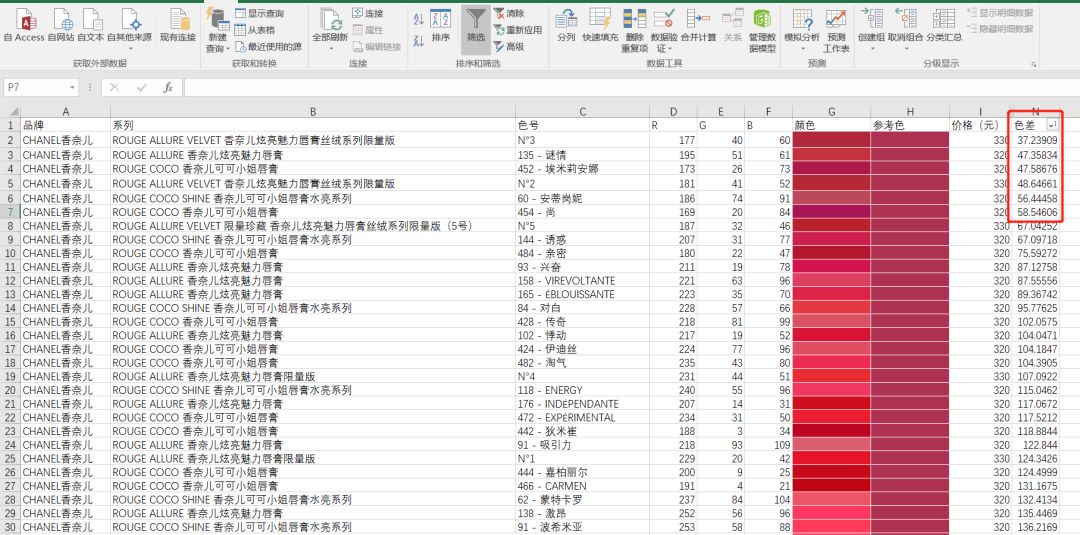1080x535 pixels.
Task: Import data from Access (自 Access)
Action: pos(24,26)
